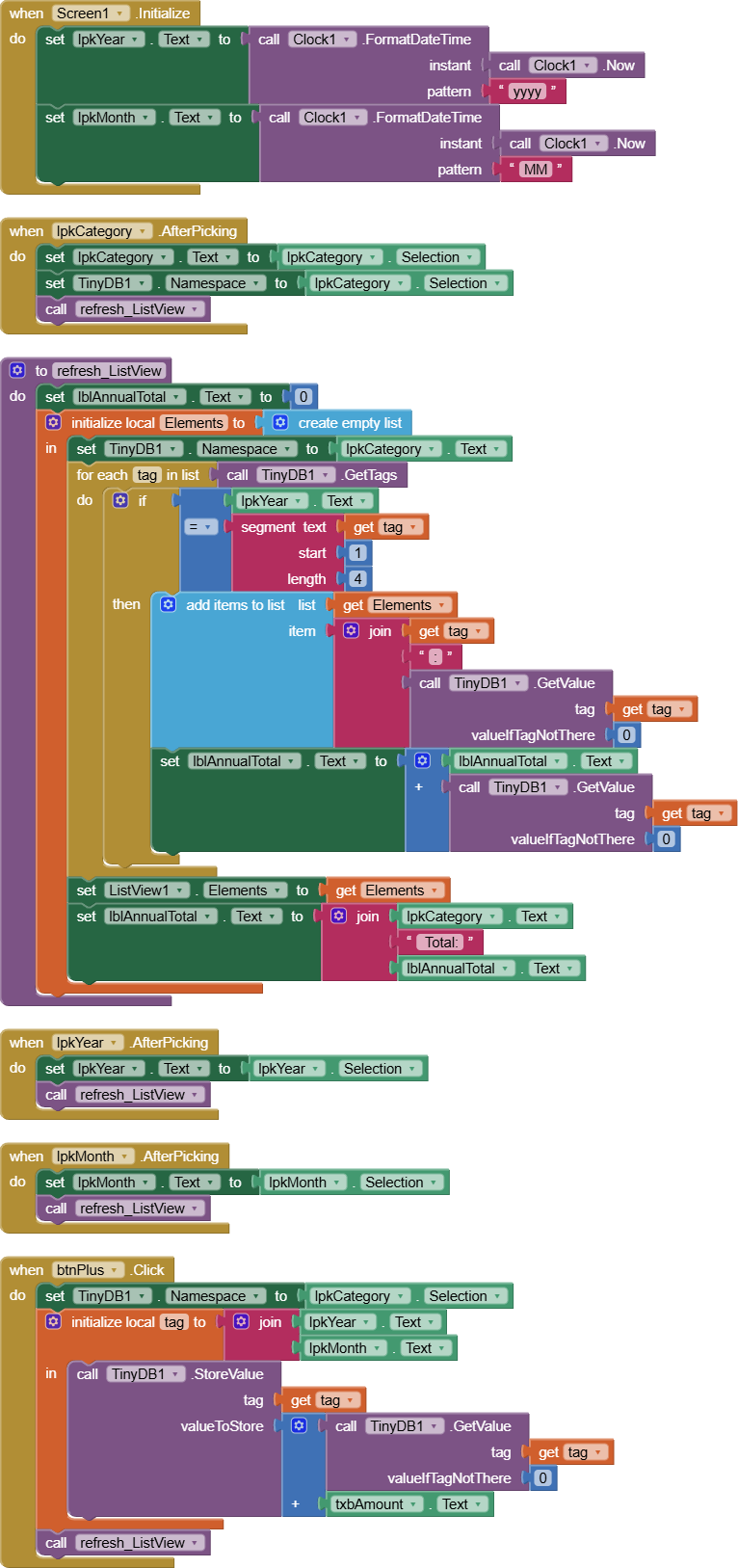Open the ListView1 Elements property dropdown
Screen dimensions: 738x1568
[245, 890]
